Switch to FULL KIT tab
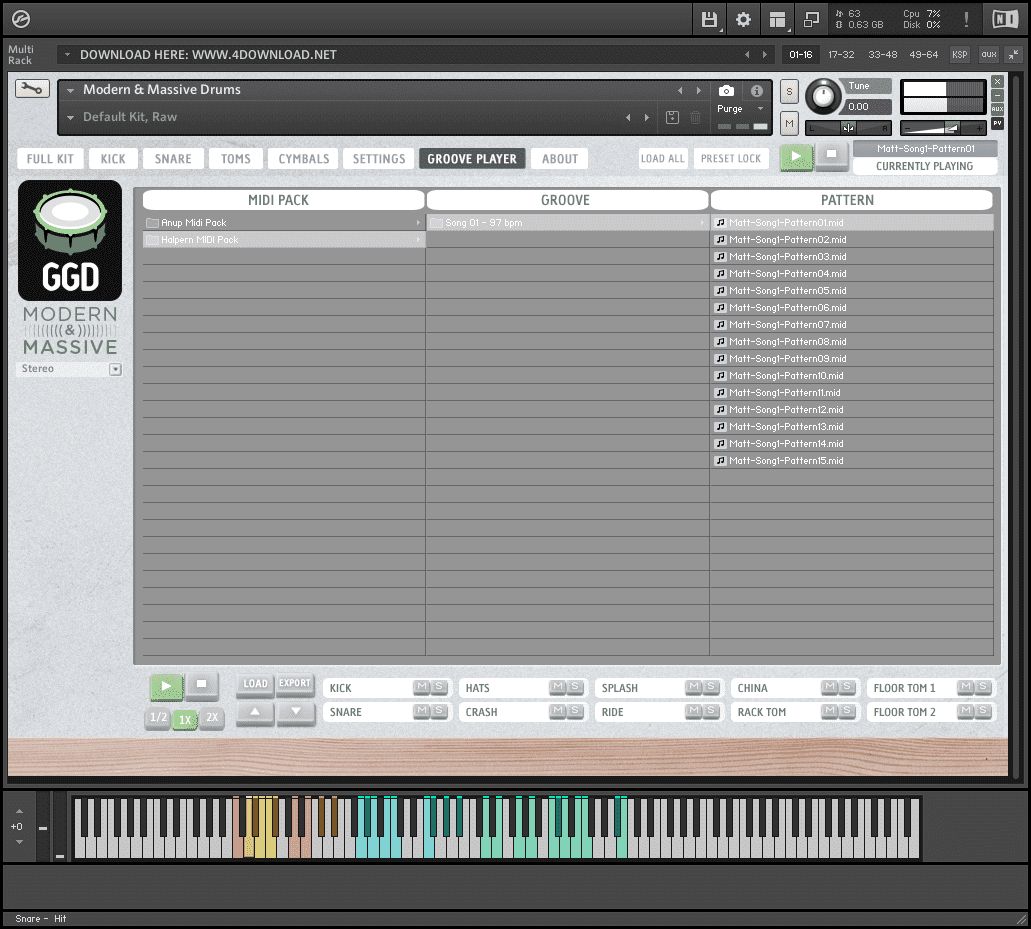The height and width of the screenshot is (929, 1031). [x=51, y=159]
